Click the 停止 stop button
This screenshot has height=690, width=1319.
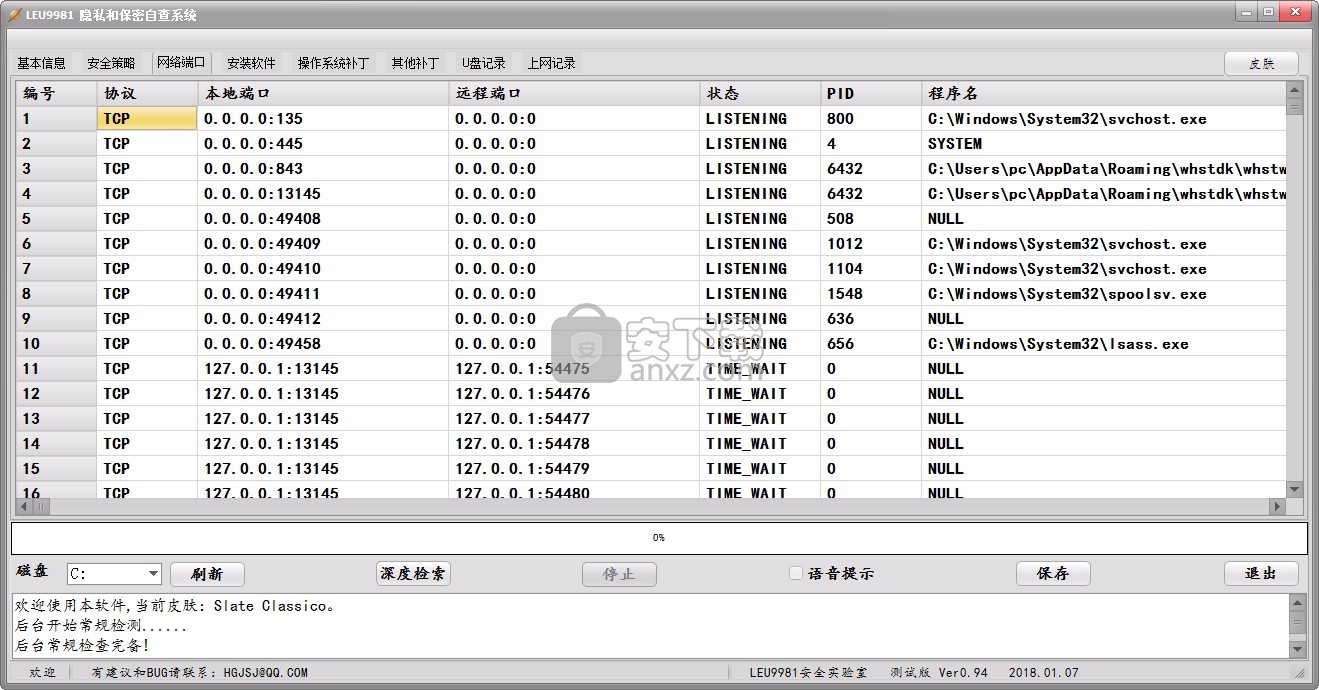pyautogui.click(x=619, y=574)
